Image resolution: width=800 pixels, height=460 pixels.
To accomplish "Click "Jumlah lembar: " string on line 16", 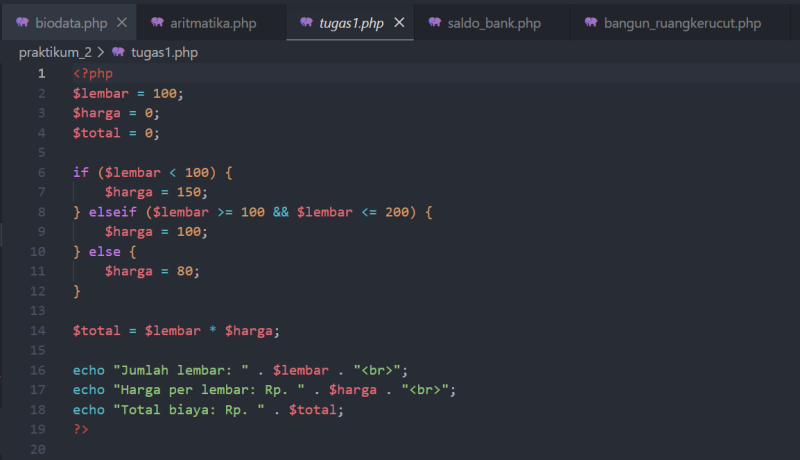I will point(181,370).
